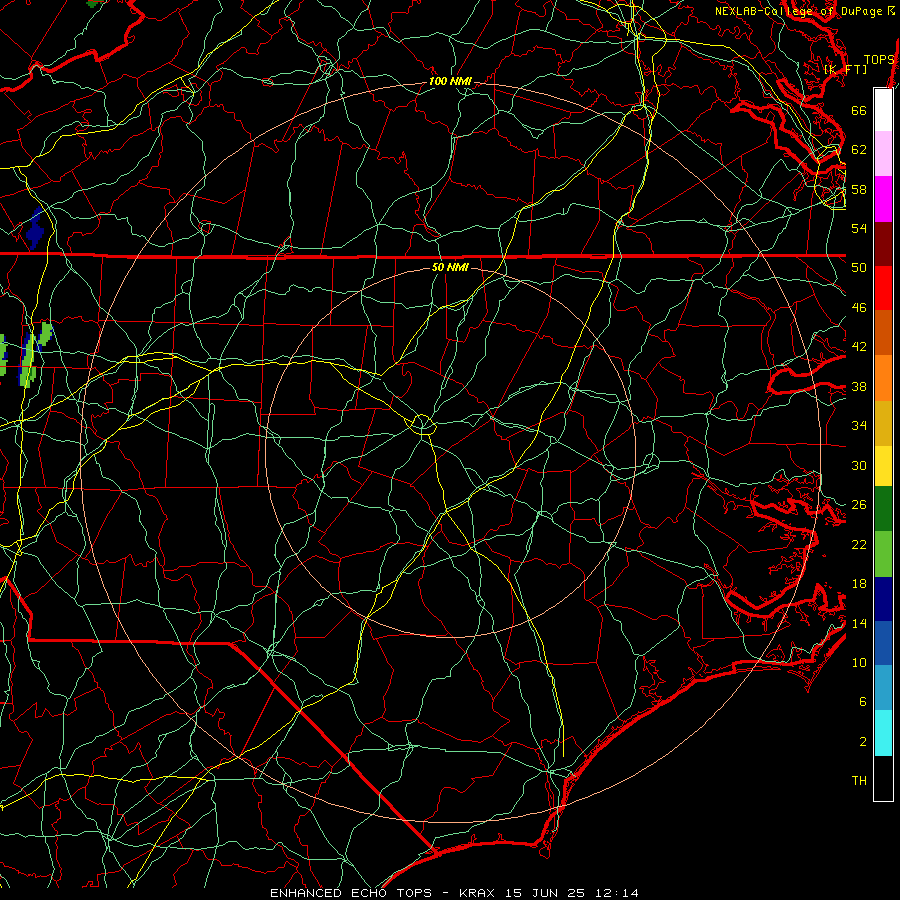Click the legend value '2'
This screenshot has width=900, height=900.
(x=862, y=742)
